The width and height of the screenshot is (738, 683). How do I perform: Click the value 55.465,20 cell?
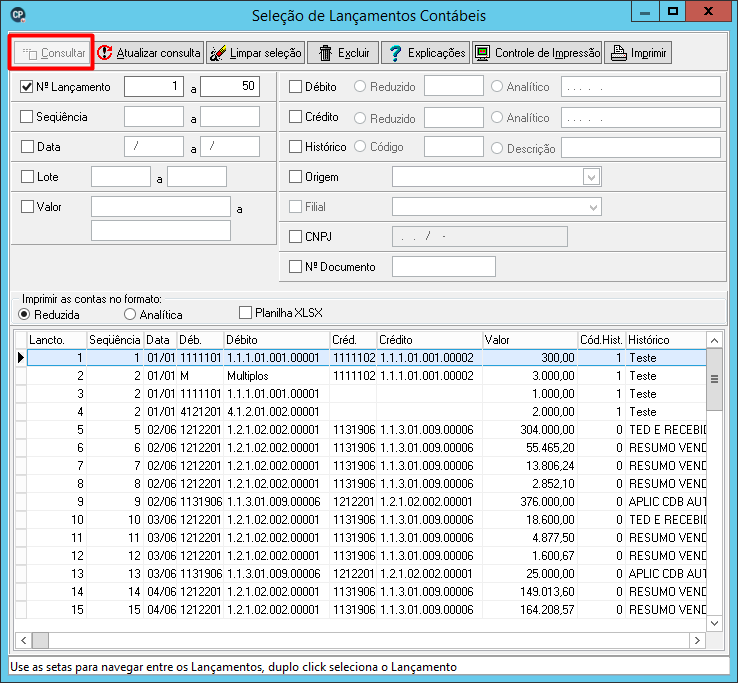pyautogui.click(x=530, y=448)
